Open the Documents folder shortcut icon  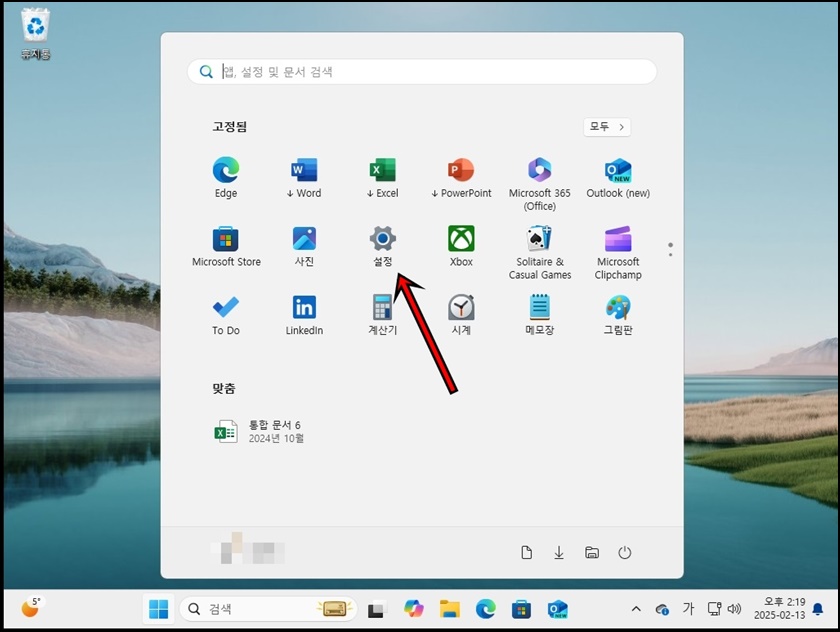(x=526, y=552)
